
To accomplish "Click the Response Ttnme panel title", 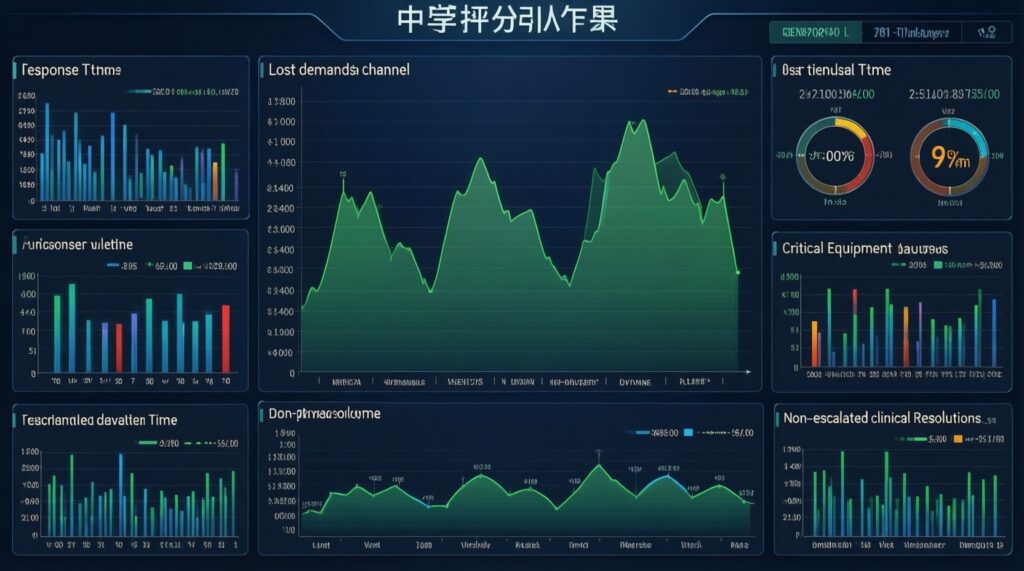I will pyautogui.click(x=71, y=70).
